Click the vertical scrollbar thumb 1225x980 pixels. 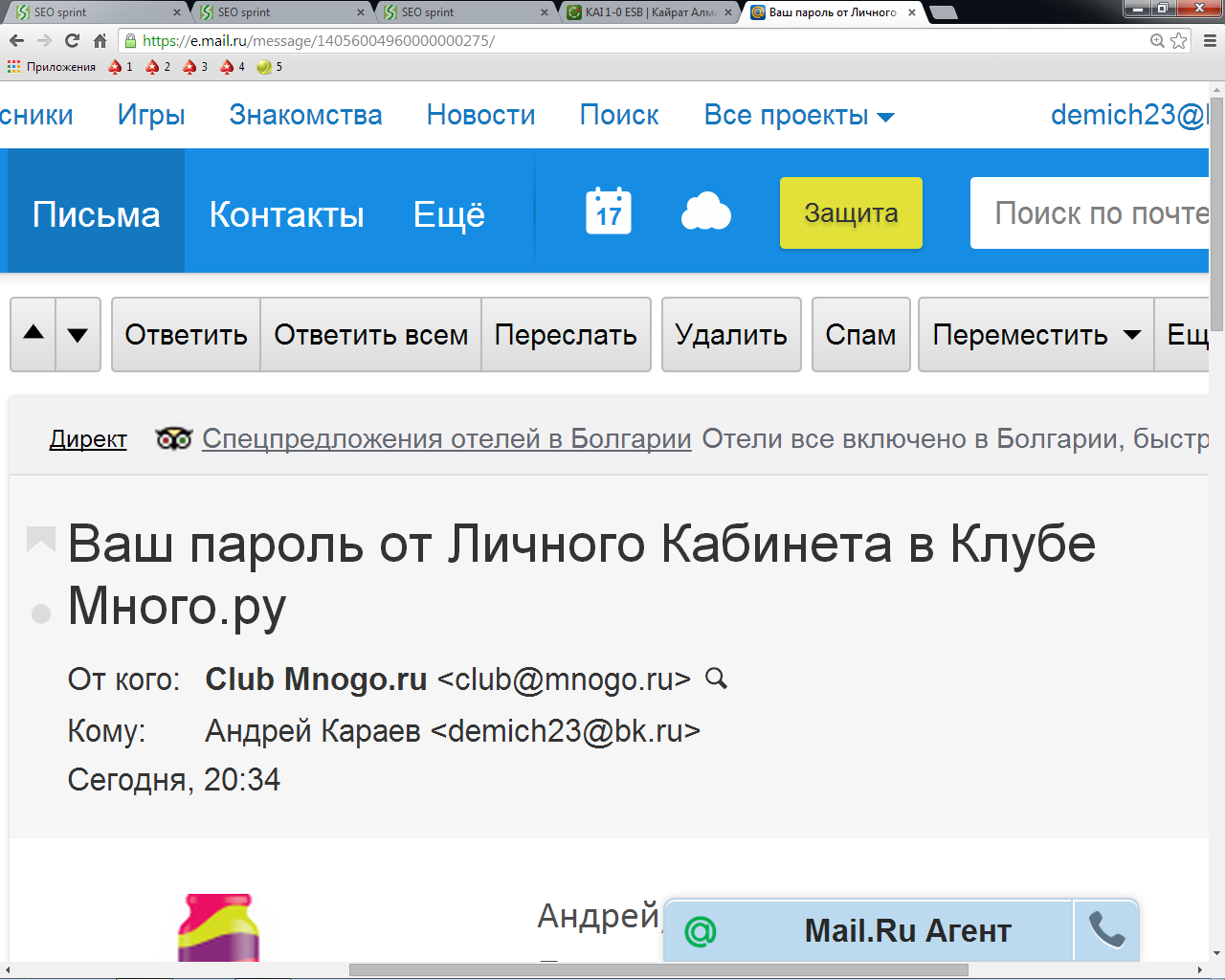(1216, 213)
